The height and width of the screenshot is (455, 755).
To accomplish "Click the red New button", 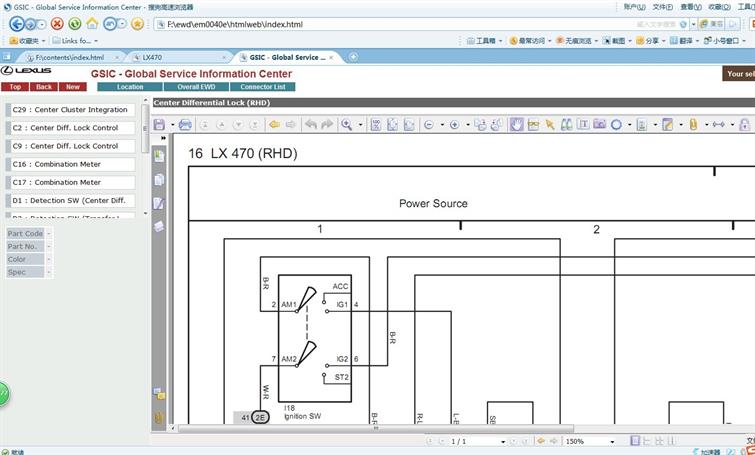I will [x=73, y=87].
